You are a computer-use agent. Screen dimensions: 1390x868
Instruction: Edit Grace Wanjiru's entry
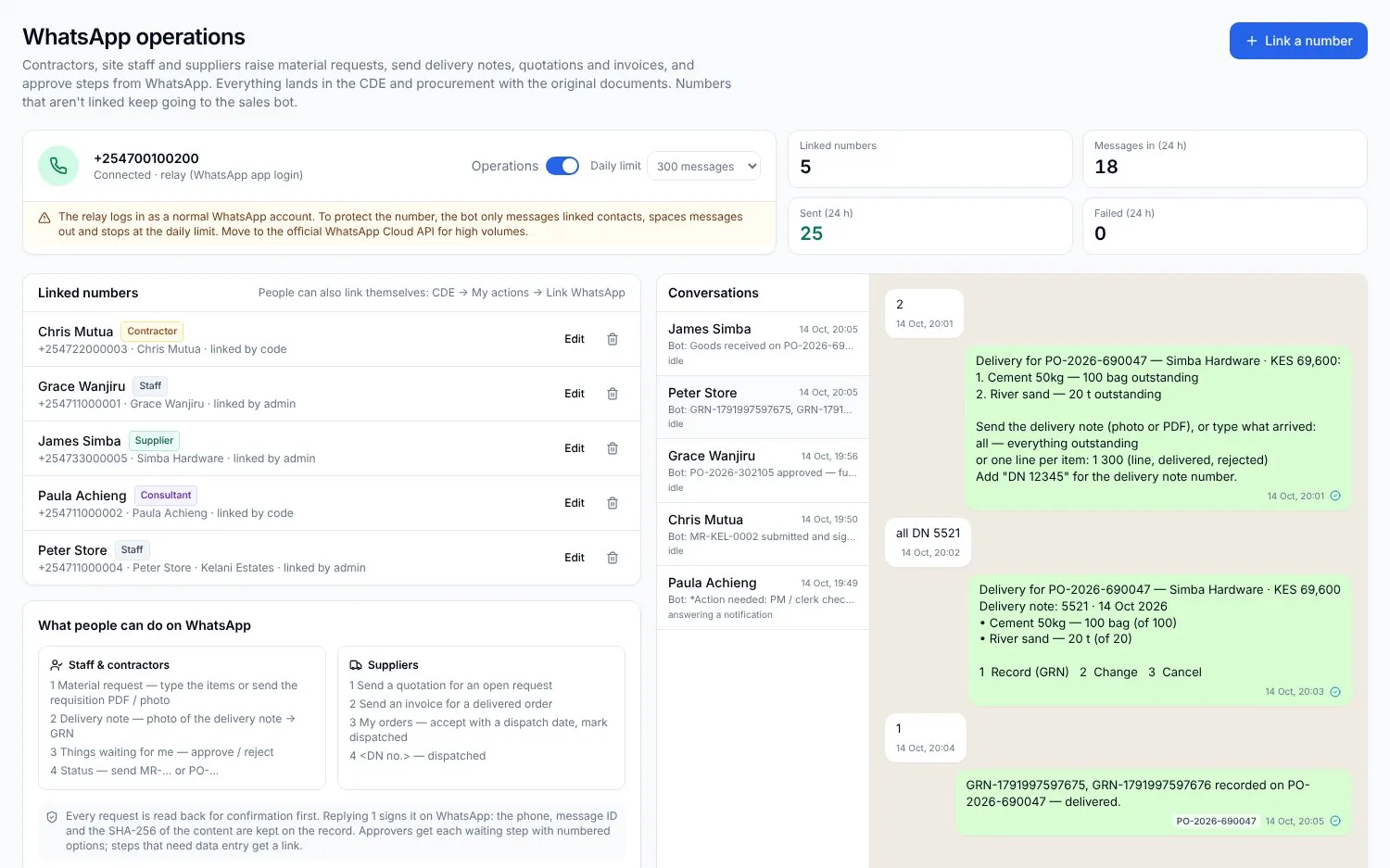[575, 394]
